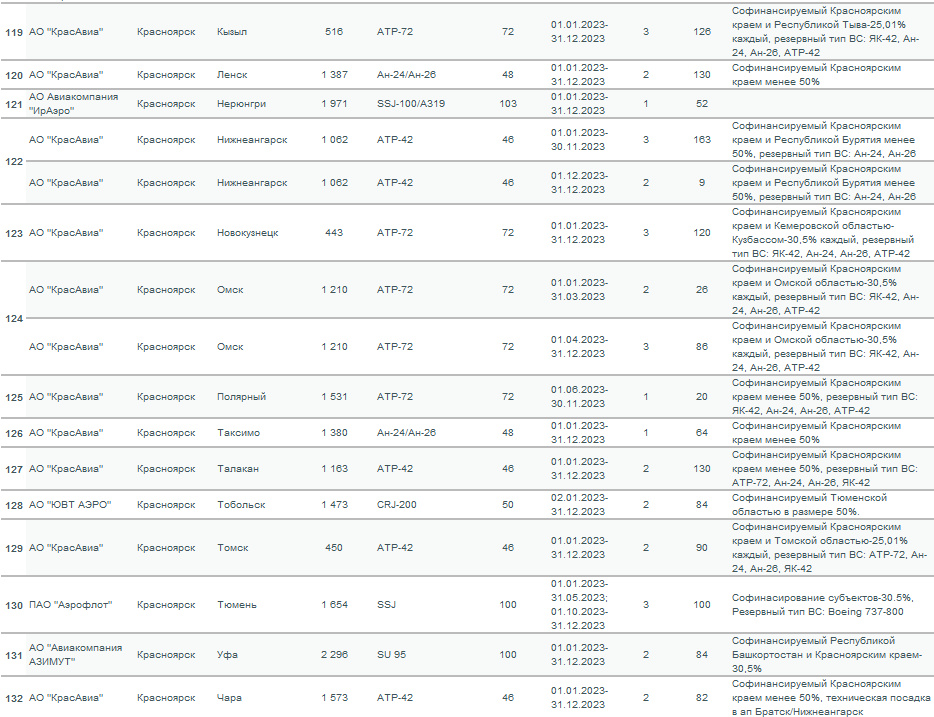This screenshot has height=717, width=934.
Task: Click period 01.06.2023-30.11.2023
Action: tap(579, 397)
